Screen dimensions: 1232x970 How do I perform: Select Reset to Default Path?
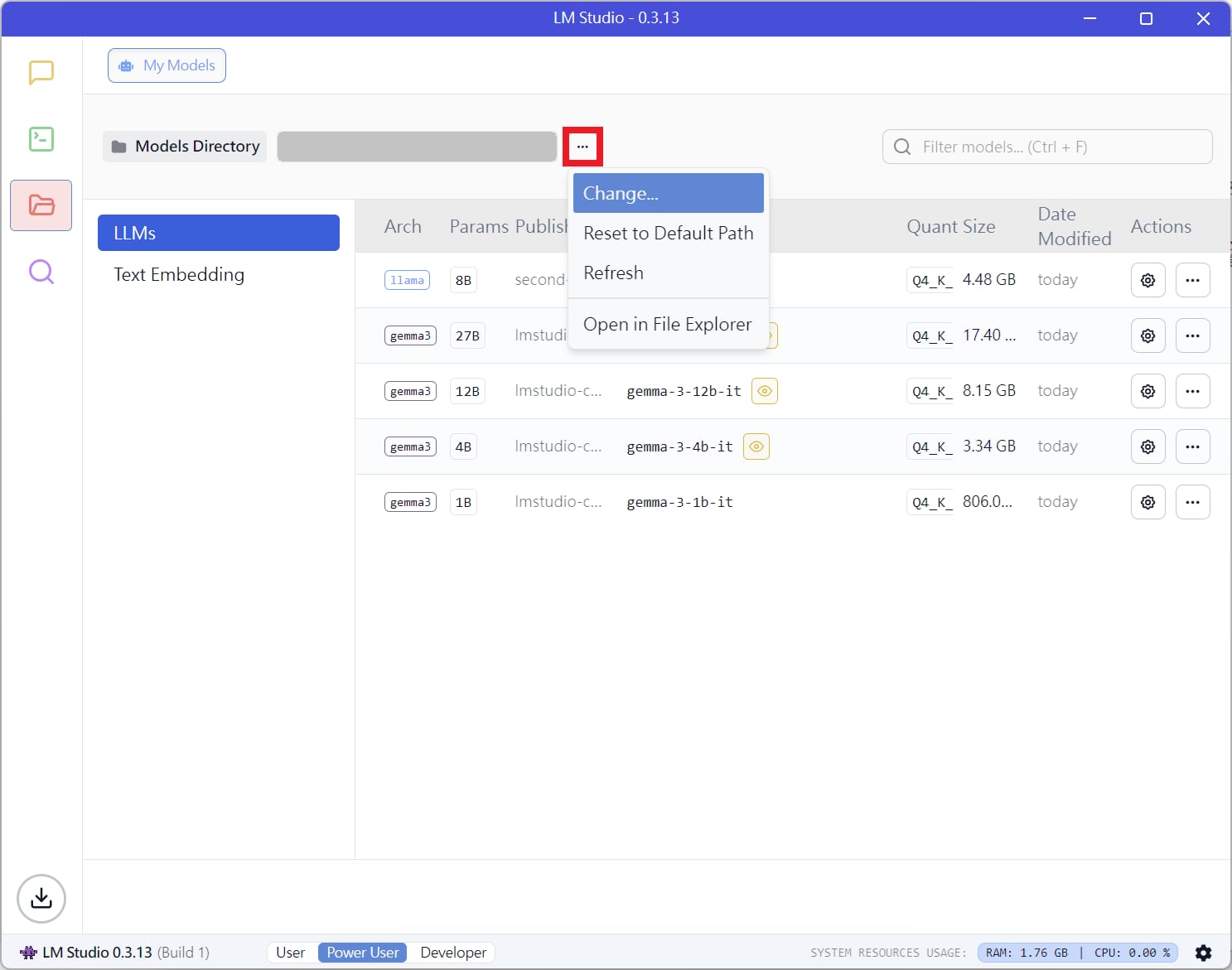[x=669, y=233]
